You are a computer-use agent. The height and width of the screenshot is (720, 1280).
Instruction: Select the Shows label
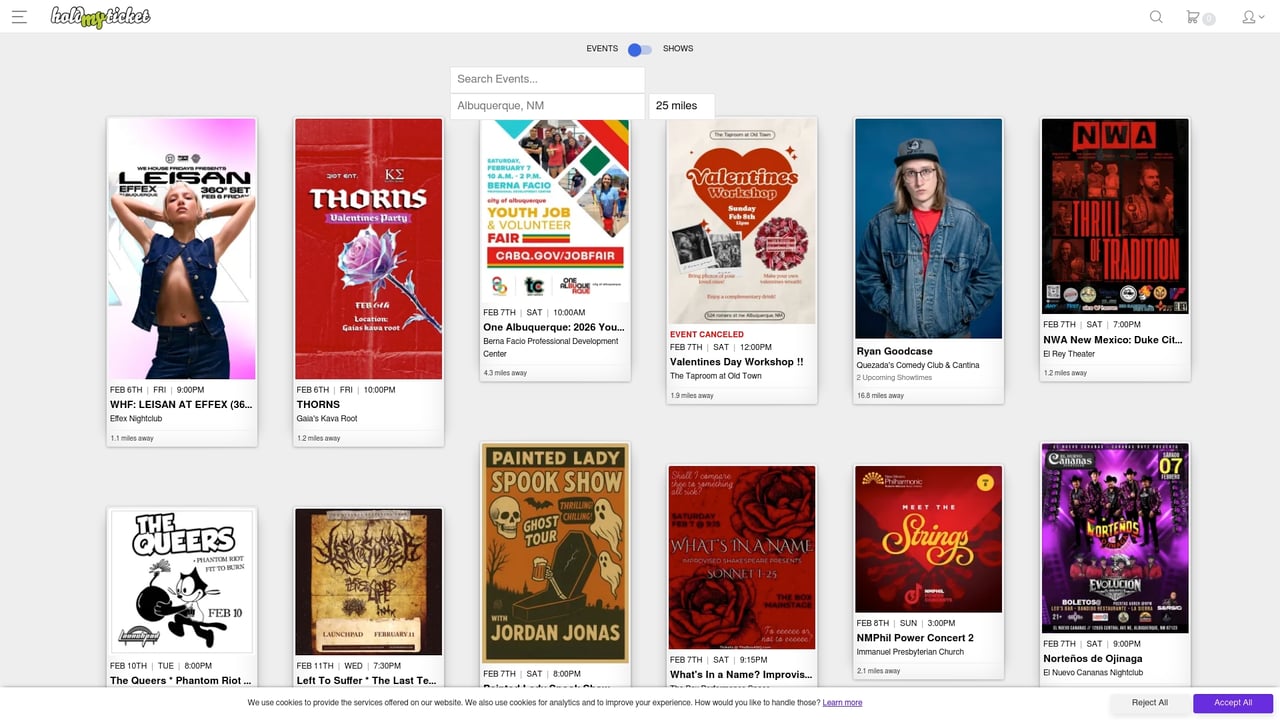677,49
